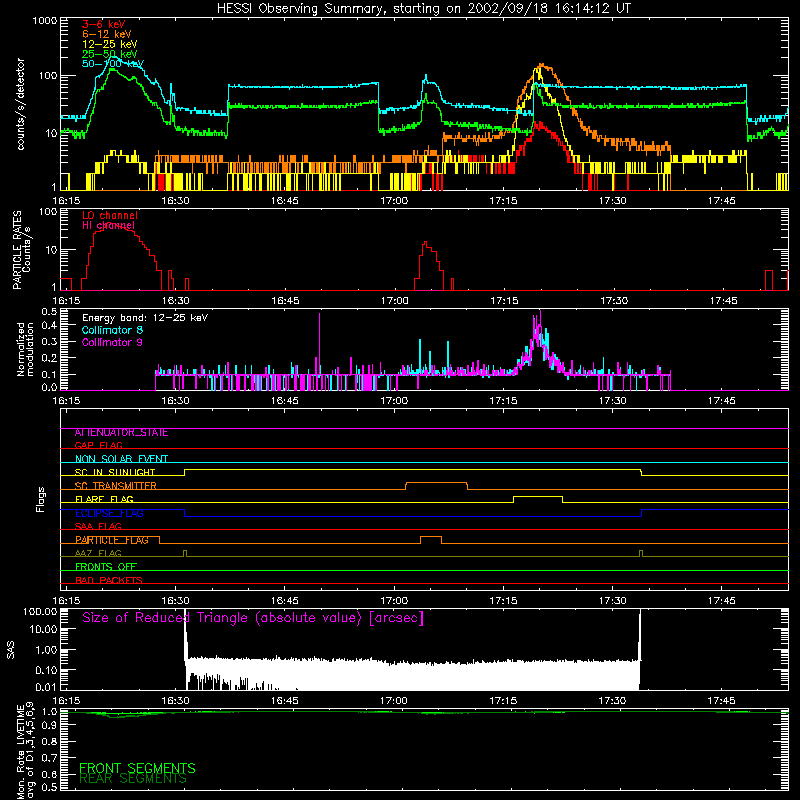Click the orange 6-12 keV legend label
Viewport: 800px width, 800px height.
(107, 34)
